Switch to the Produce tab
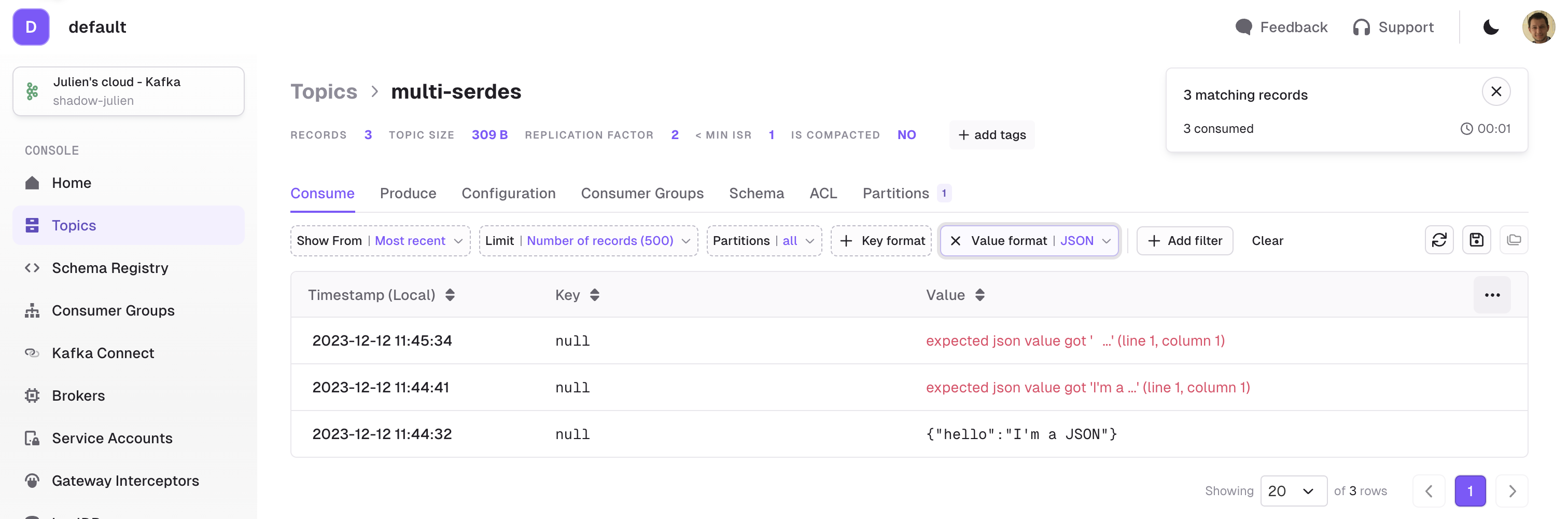Viewport: 1568px width, 519px height. (408, 194)
